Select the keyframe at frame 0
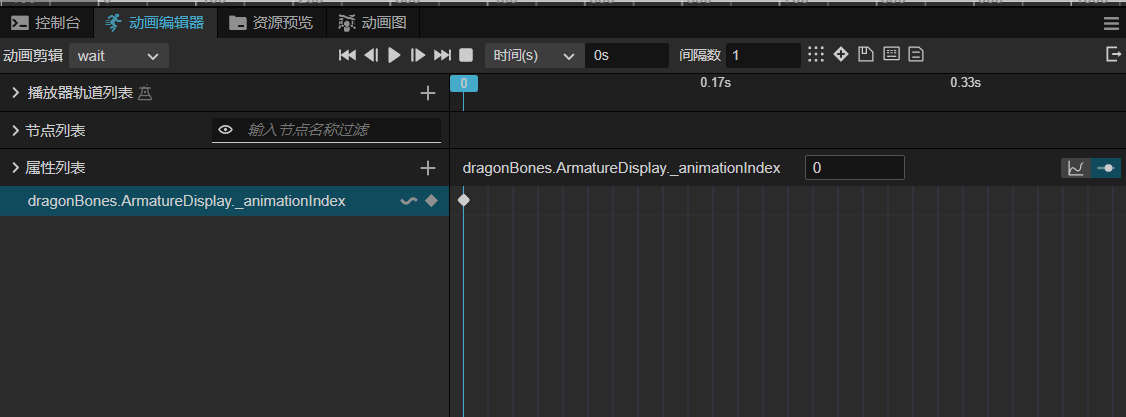 pyautogui.click(x=464, y=200)
